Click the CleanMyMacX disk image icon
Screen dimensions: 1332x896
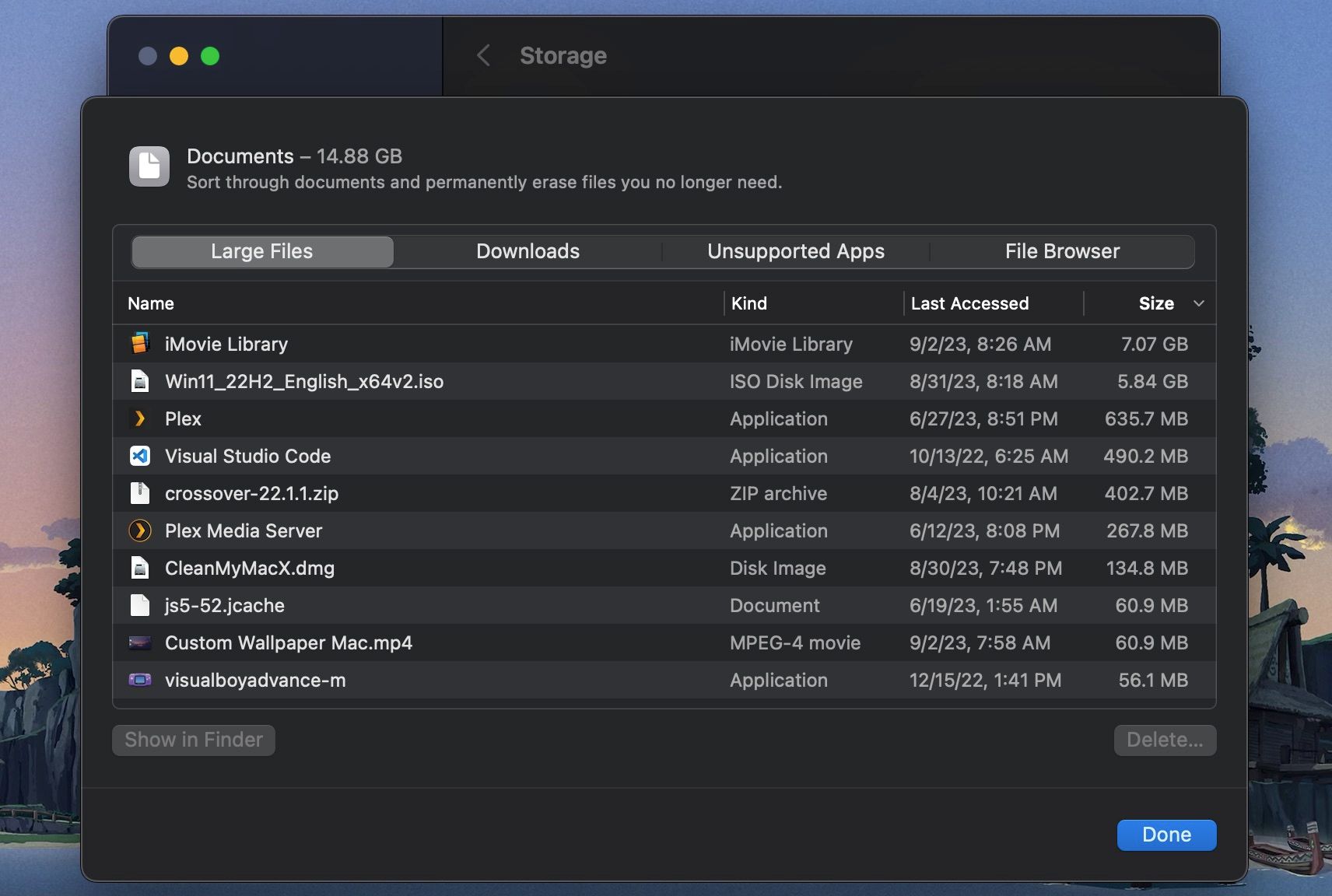pos(140,568)
